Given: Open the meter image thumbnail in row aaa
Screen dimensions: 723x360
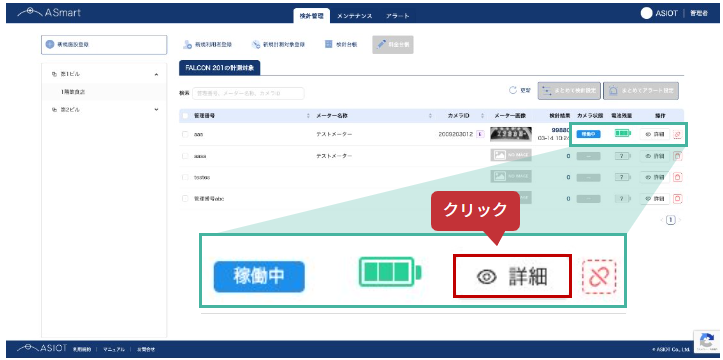Looking at the screenshot, I should pos(510,134).
